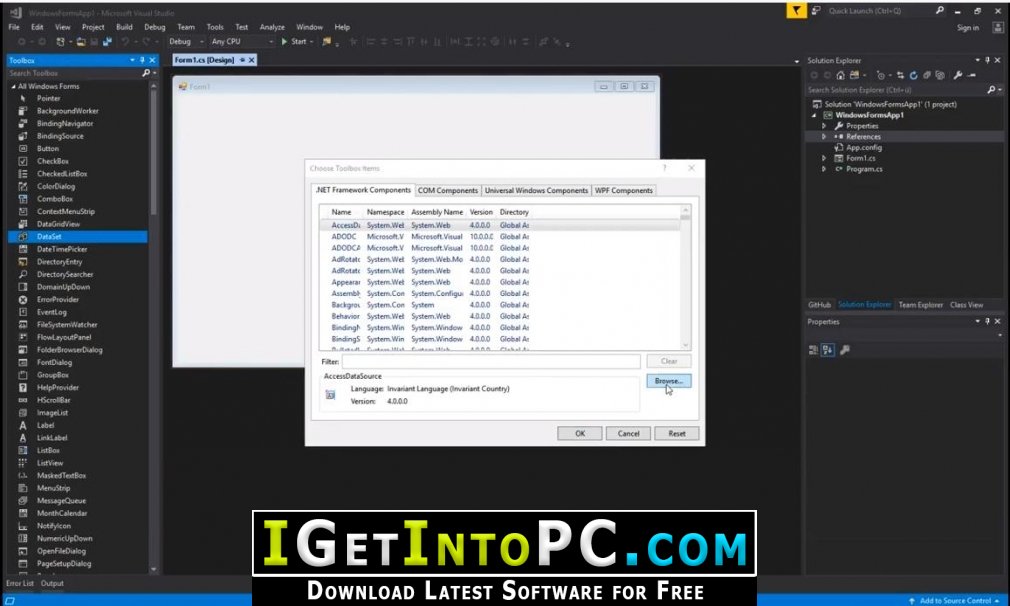
Task: Open the Analyze menu
Action: click(272, 27)
